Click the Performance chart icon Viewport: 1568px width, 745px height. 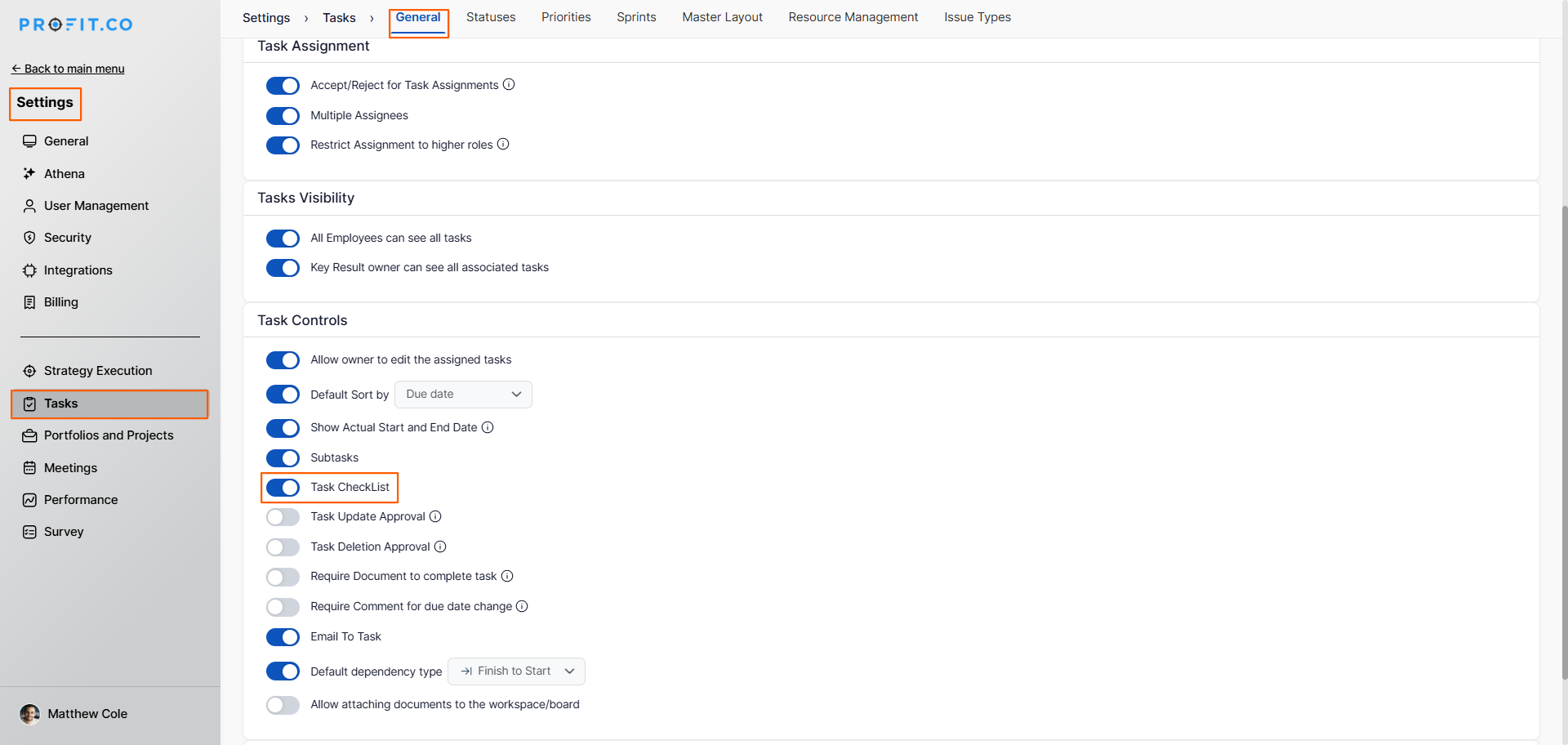point(29,500)
